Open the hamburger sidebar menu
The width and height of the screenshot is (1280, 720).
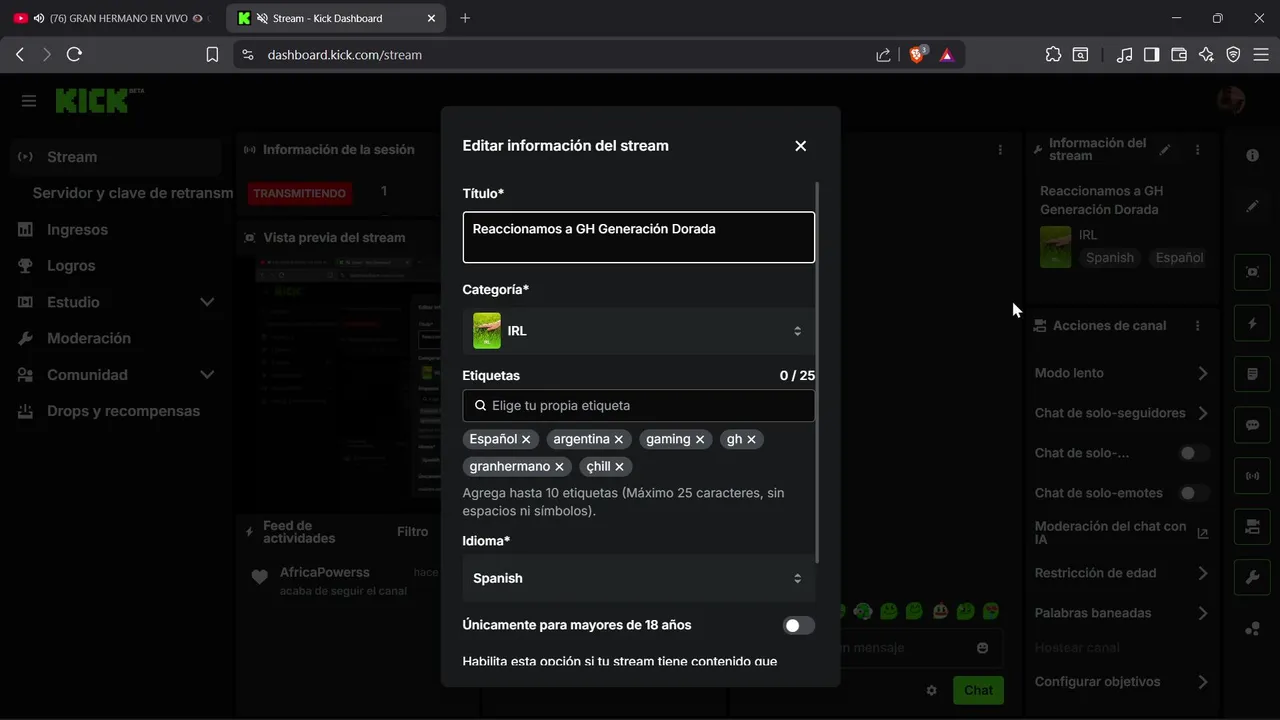29,101
